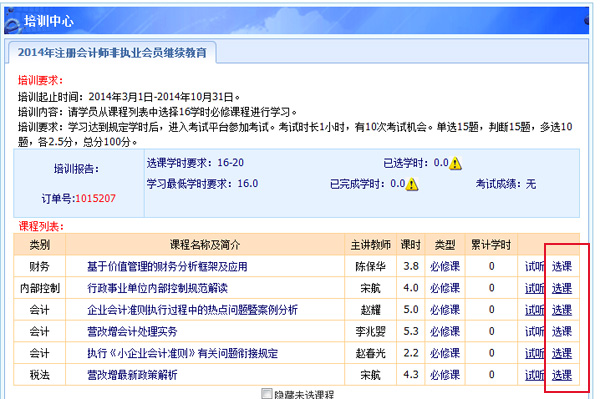The width and height of the screenshot is (600, 399).
Task: Click the warning icon beside 已完成学时
Action: point(412,184)
